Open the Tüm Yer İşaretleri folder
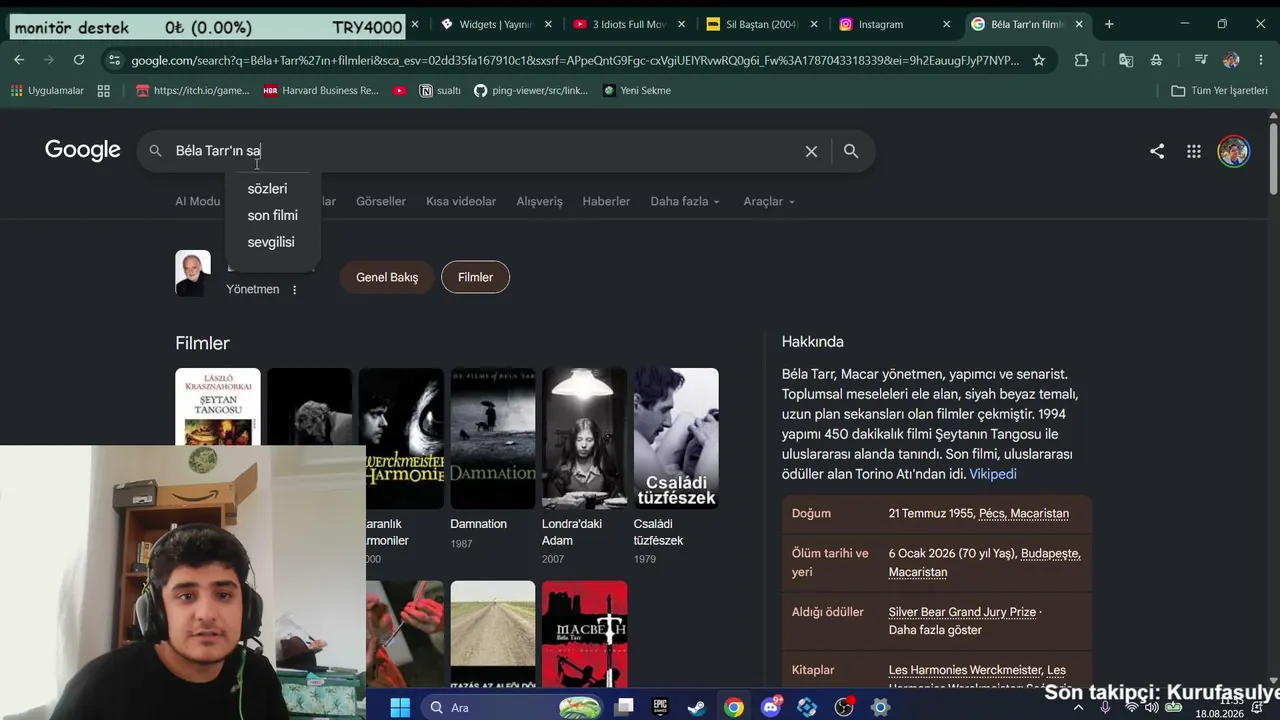The height and width of the screenshot is (720, 1280). (1219, 90)
